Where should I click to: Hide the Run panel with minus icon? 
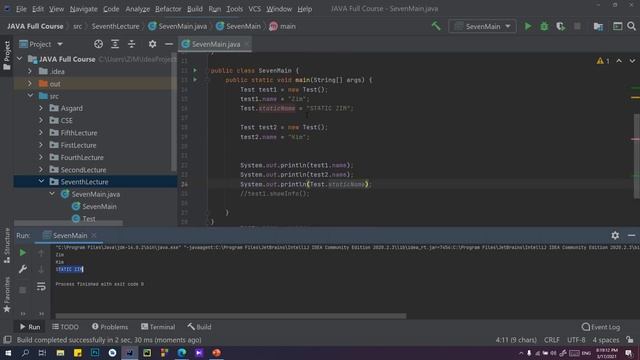click(x=631, y=236)
